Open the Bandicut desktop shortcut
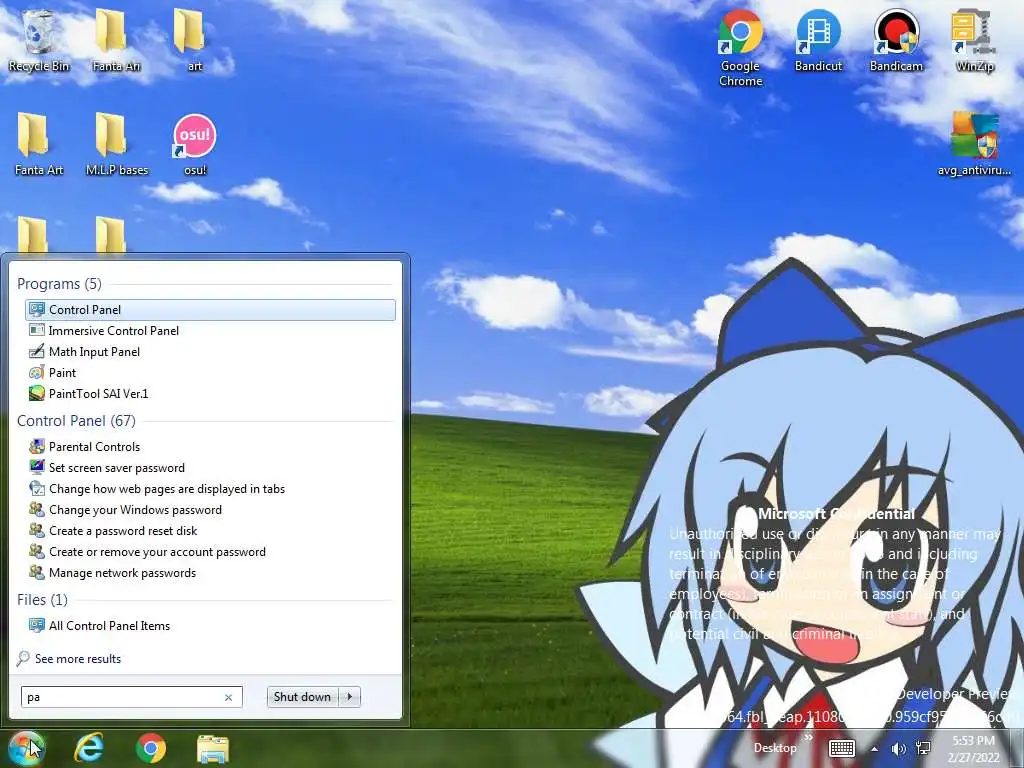 818,40
